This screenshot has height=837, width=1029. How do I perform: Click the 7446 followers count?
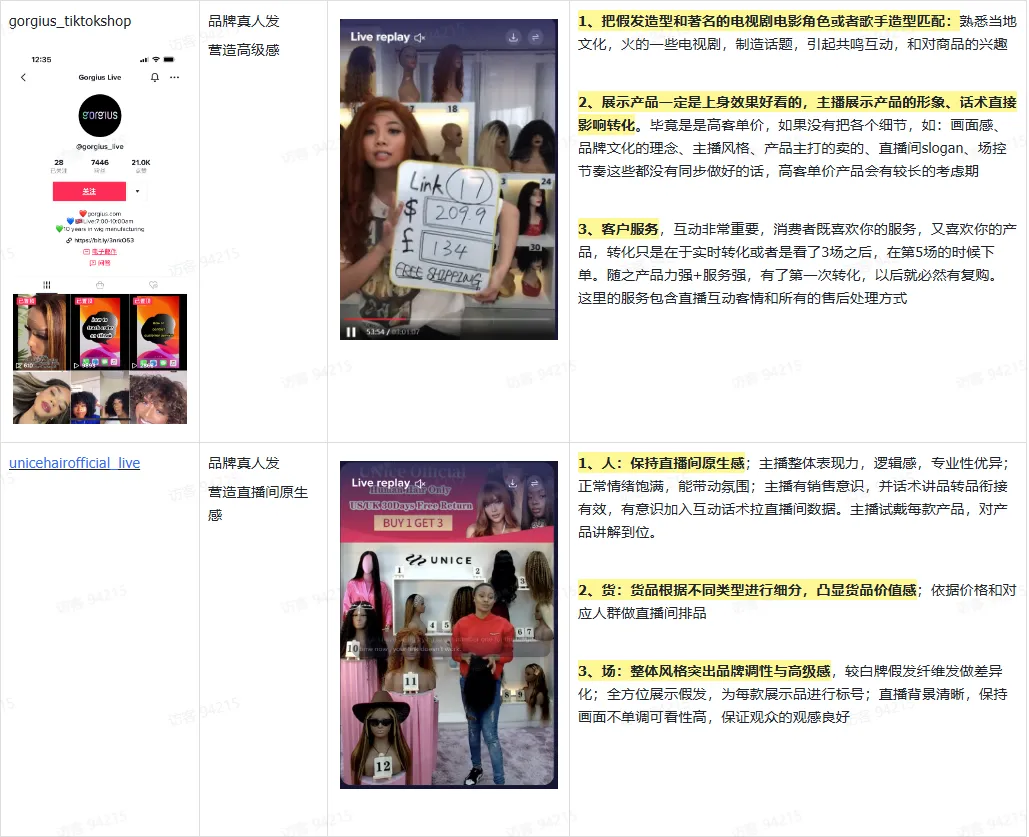click(x=100, y=162)
